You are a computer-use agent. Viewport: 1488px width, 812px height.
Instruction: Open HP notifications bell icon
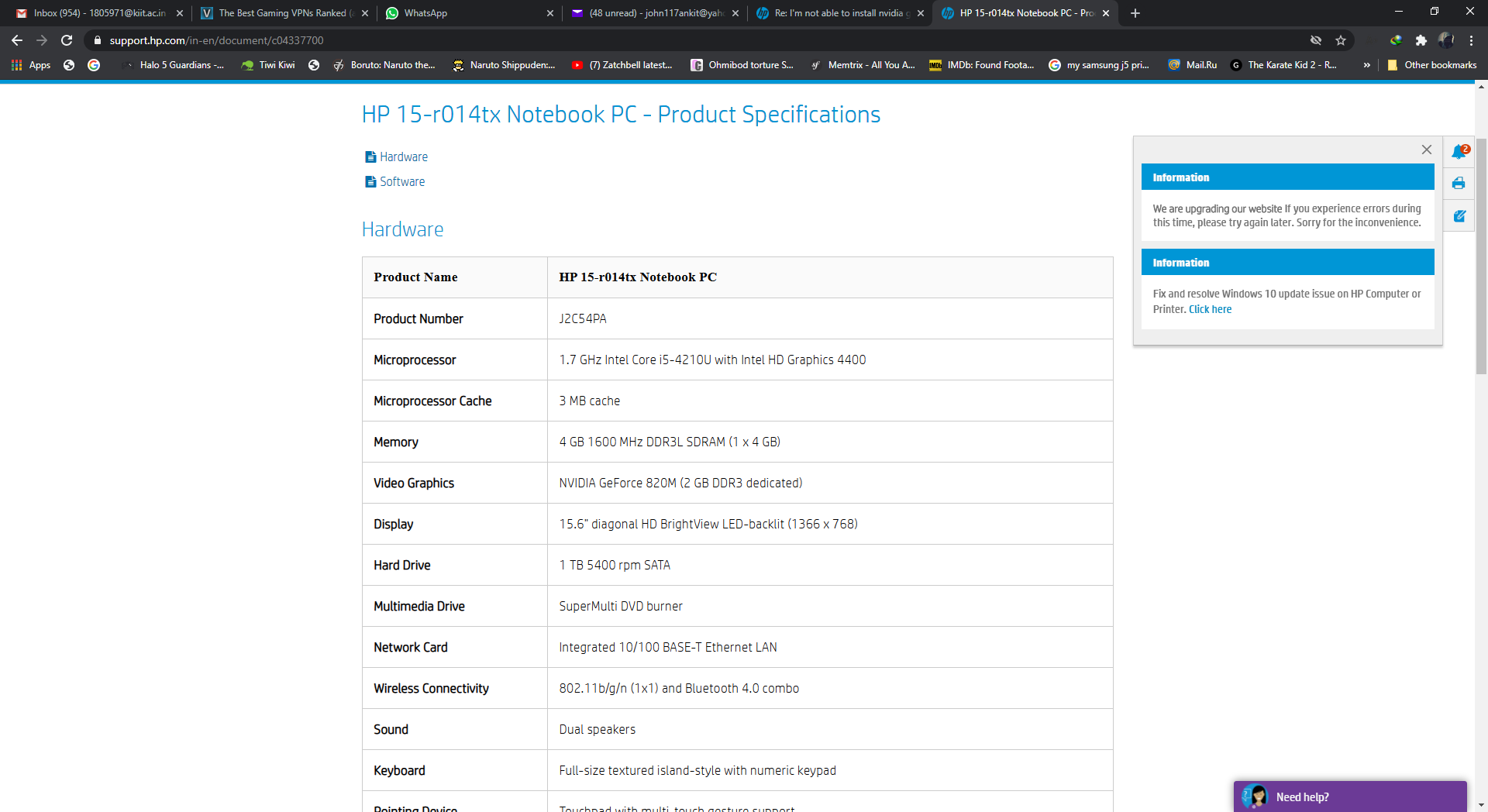(x=1459, y=152)
